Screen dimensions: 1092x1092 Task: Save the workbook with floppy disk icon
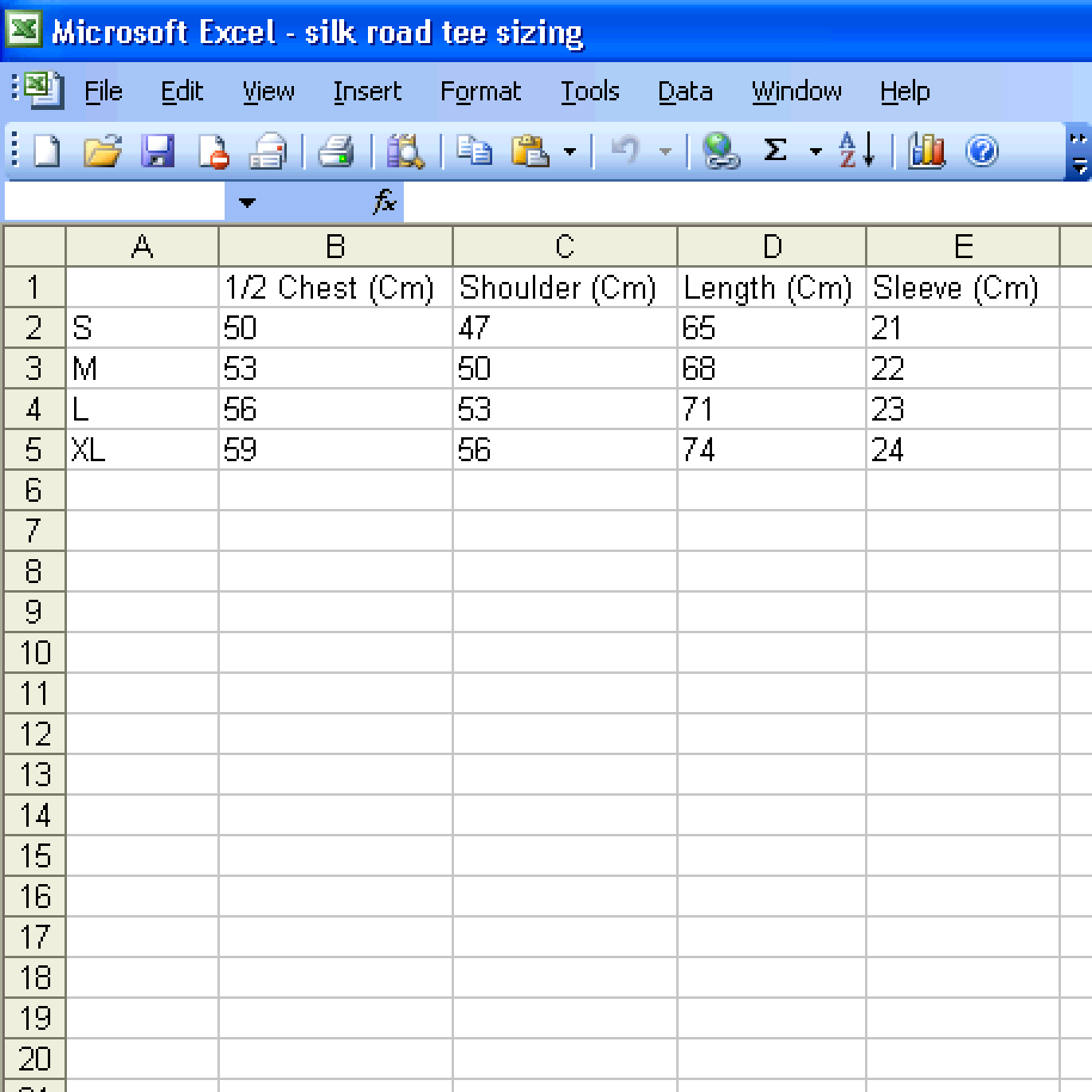158,151
